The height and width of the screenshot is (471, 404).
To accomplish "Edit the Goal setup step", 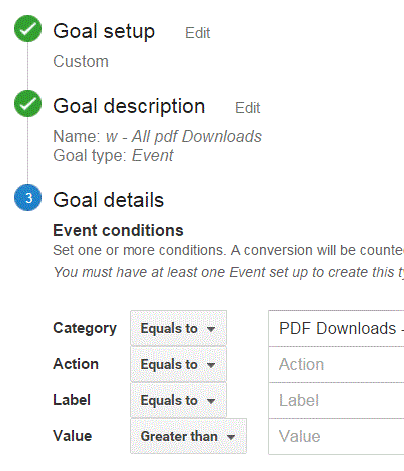I will [x=198, y=33].
